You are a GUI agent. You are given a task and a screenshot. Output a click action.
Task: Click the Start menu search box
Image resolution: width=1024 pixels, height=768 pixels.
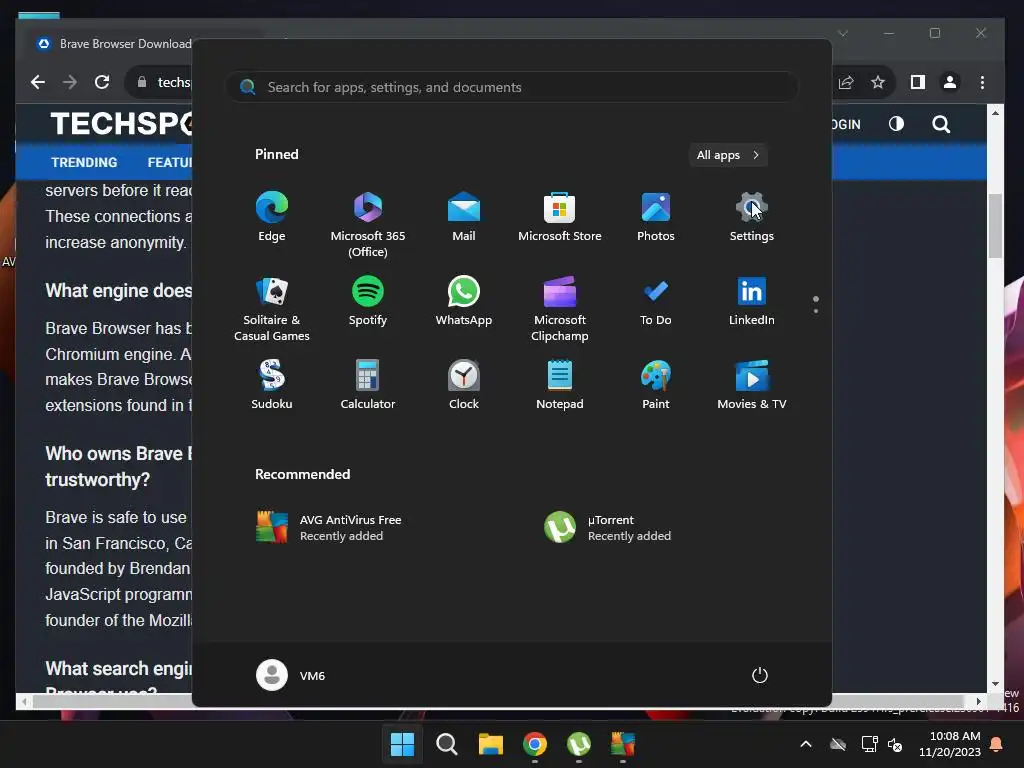512,87
